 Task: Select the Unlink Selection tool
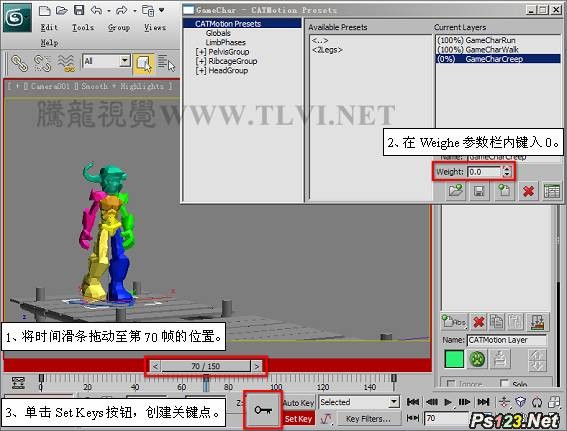click(42, 63)
